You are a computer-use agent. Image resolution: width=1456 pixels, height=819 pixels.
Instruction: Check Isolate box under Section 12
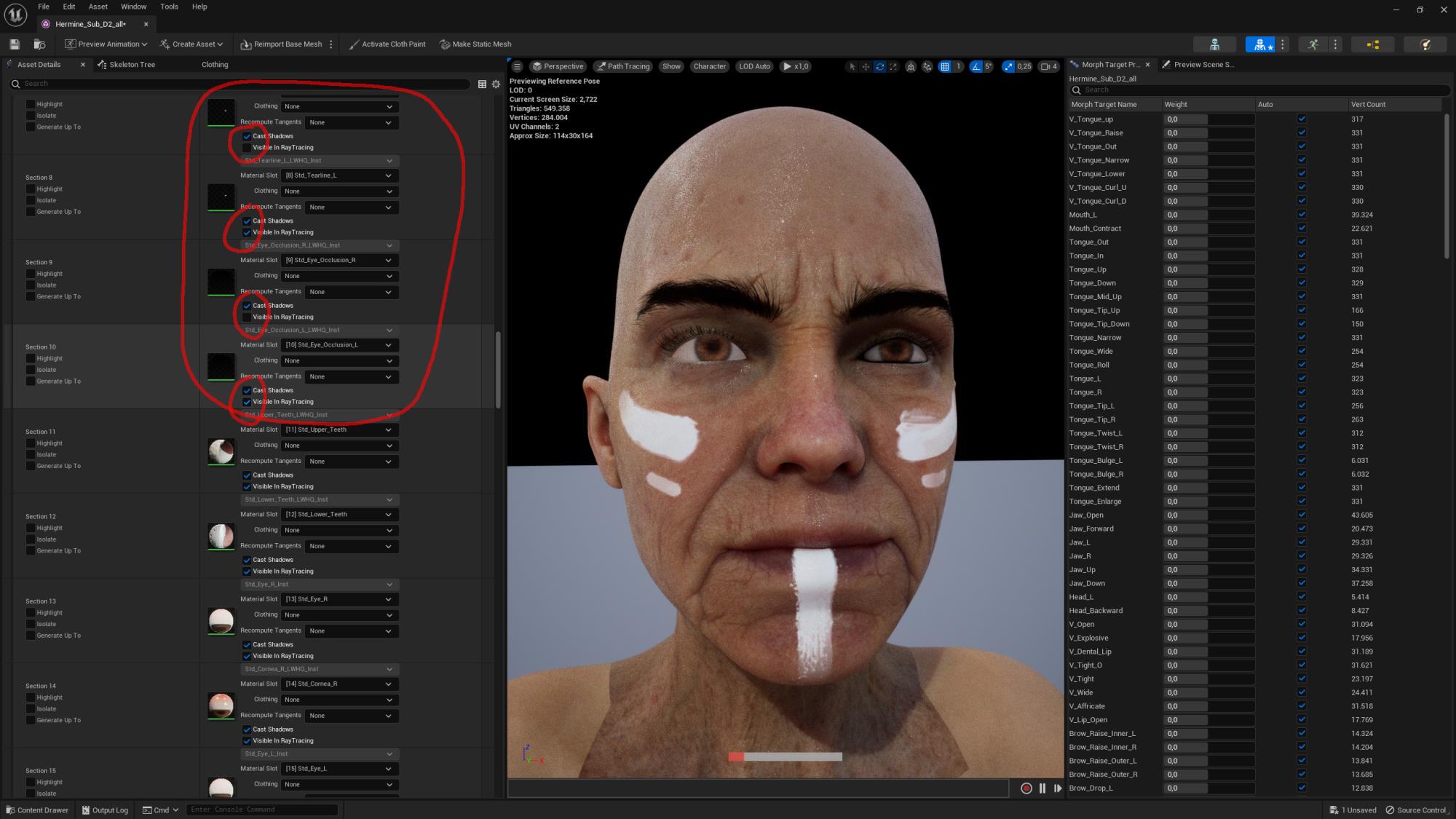(31, 539)
